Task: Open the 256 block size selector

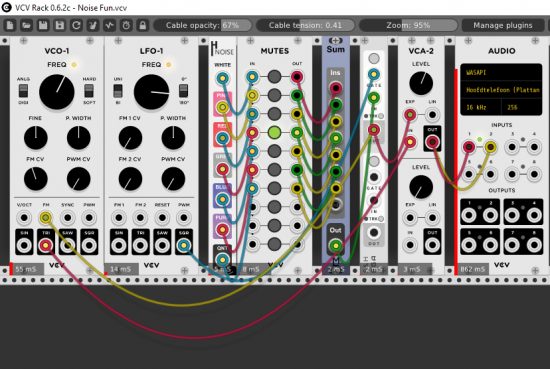Action: coord(522,107)
